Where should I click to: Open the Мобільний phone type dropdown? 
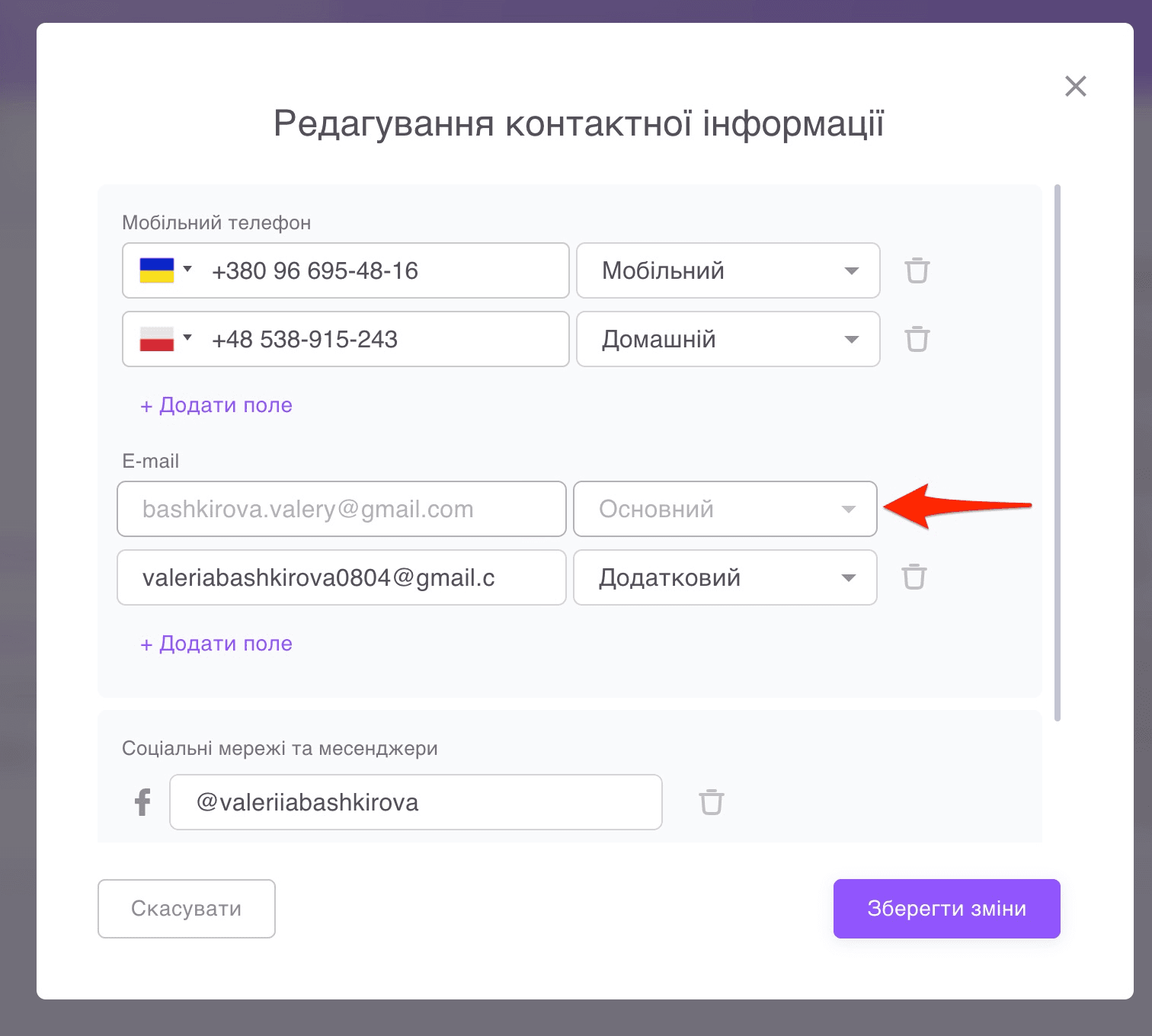(x=853, y=270)
